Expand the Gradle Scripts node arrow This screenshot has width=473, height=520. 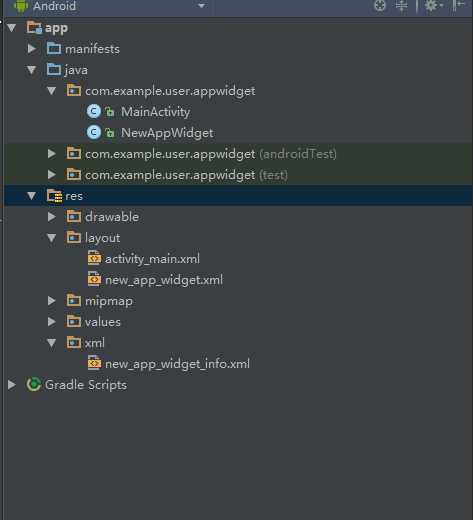pos(12,385)
